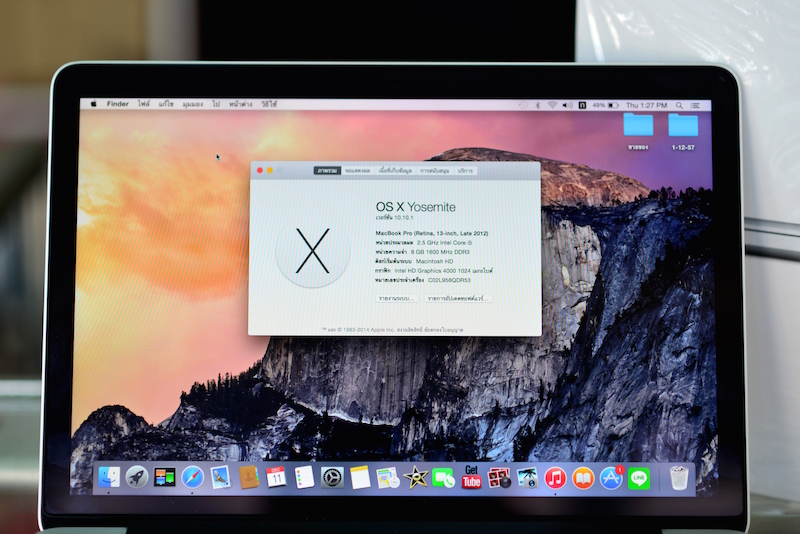Open yellow Notes icon in Dock
Viewport: 800px width, 534px height.
pos(360,478)
